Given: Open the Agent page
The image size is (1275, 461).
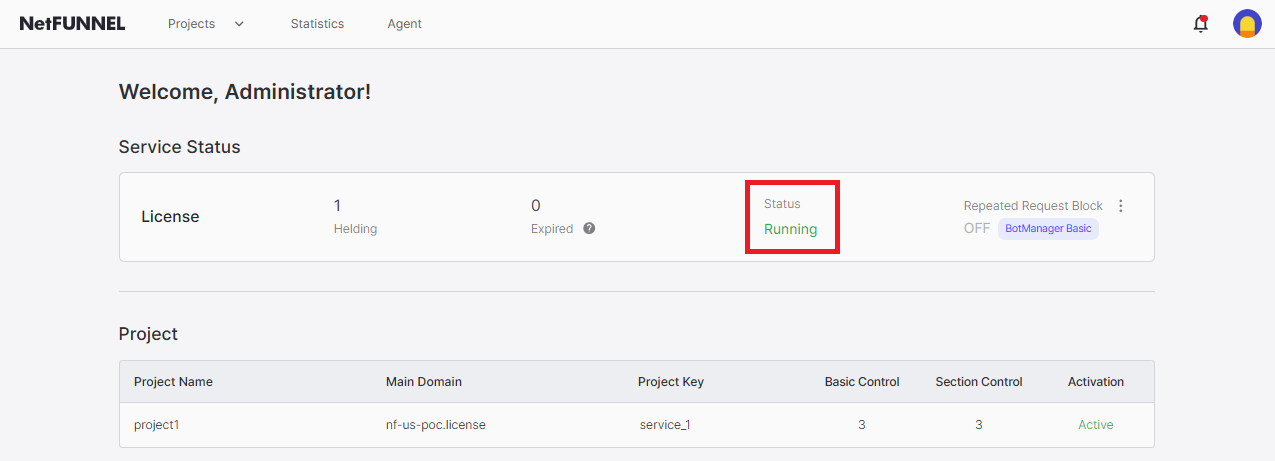Looking at the screenshot, I should (404, 24).
